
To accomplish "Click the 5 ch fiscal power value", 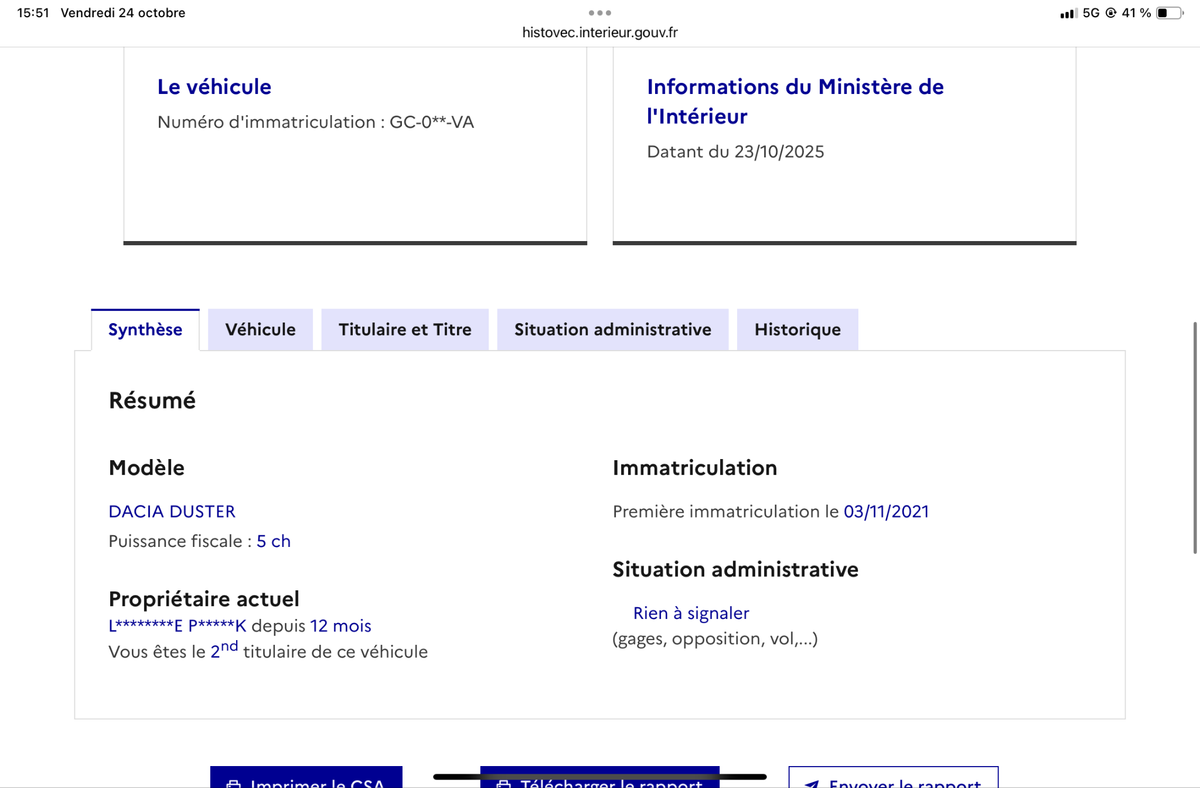I will click(273, 541).
